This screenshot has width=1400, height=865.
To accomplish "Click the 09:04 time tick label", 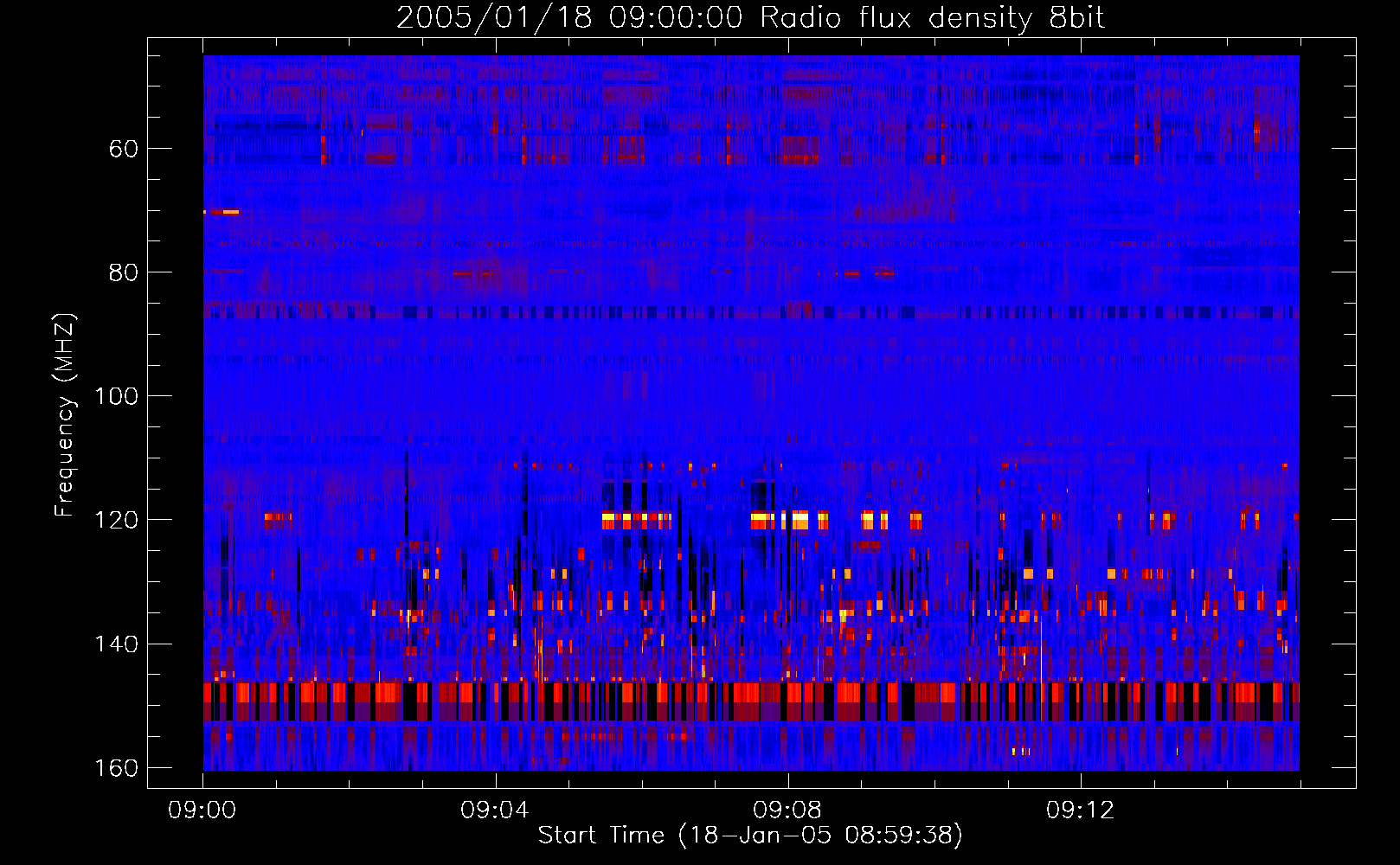I will 495,811.
